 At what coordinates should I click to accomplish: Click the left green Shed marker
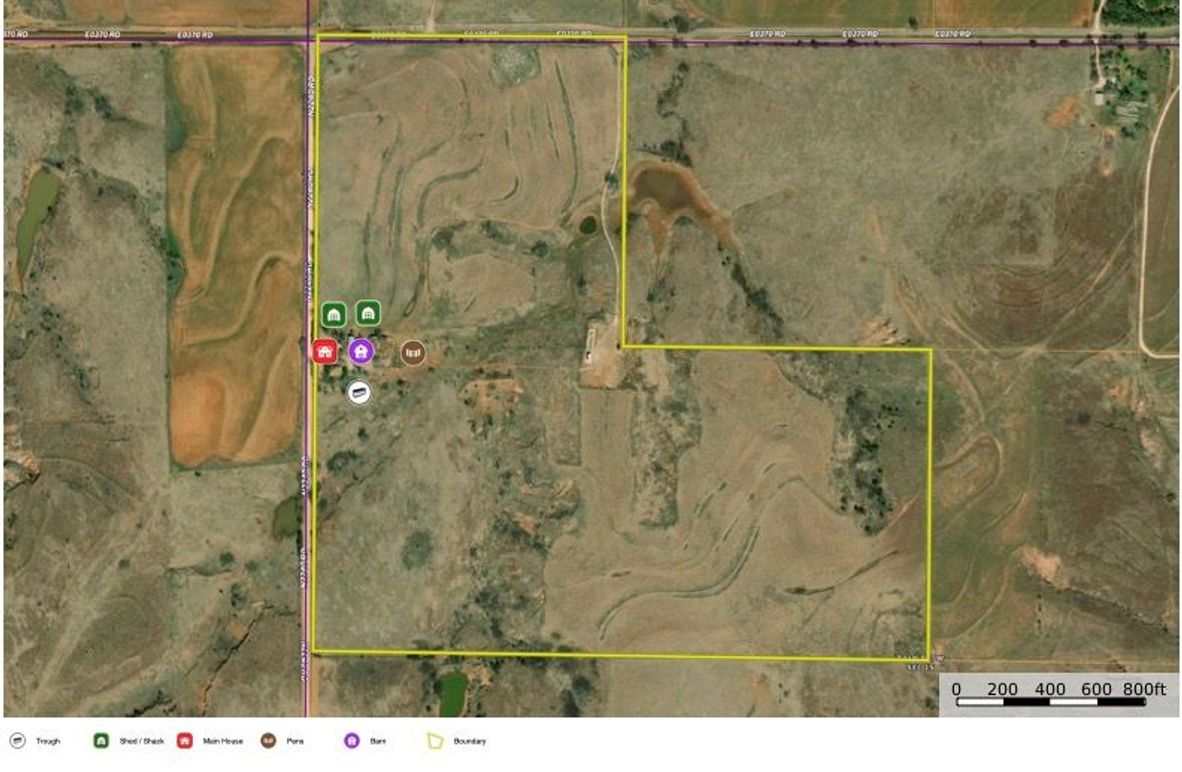[334, 314]
